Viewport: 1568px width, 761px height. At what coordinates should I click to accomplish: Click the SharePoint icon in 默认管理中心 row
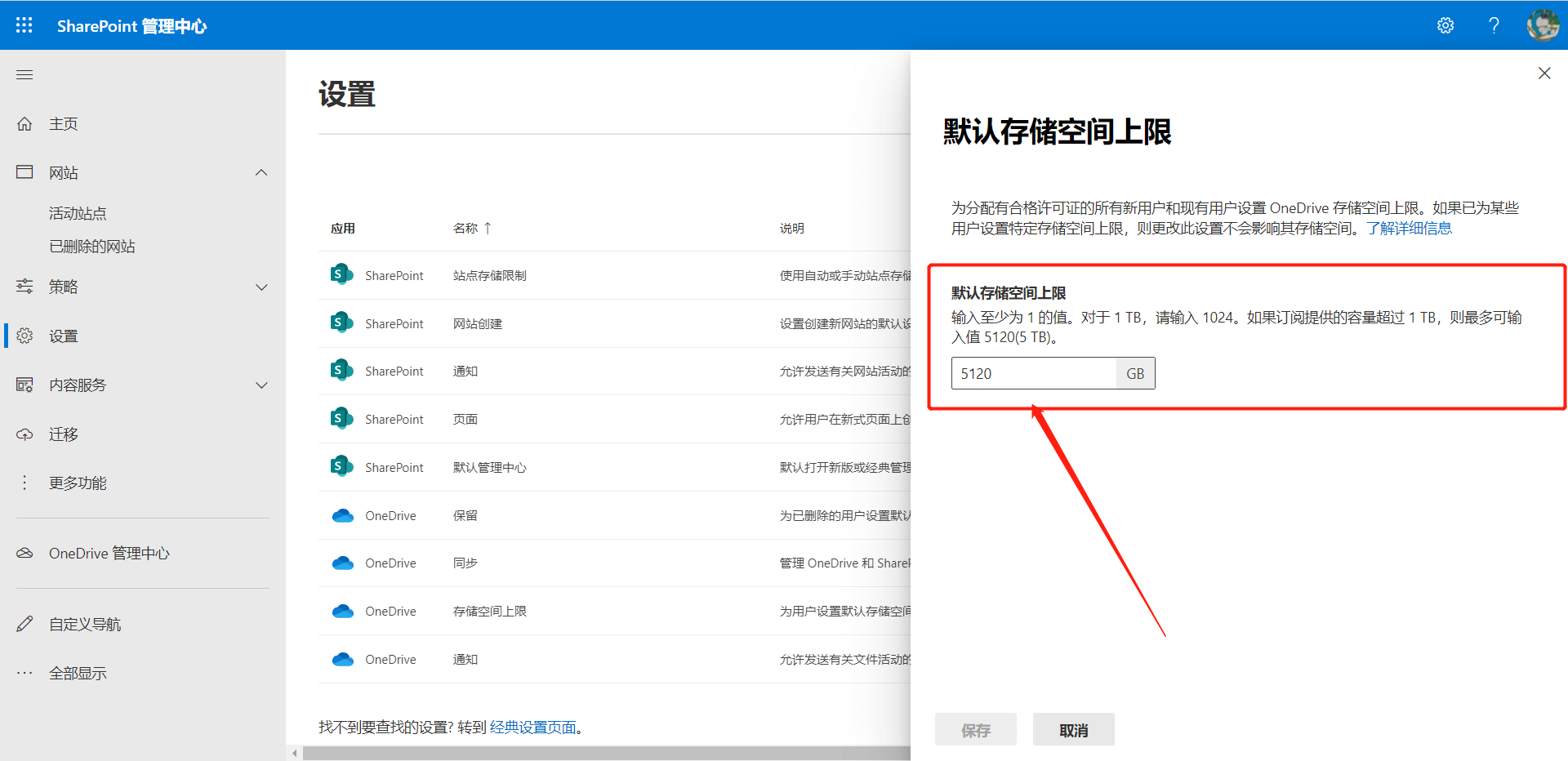341,466
